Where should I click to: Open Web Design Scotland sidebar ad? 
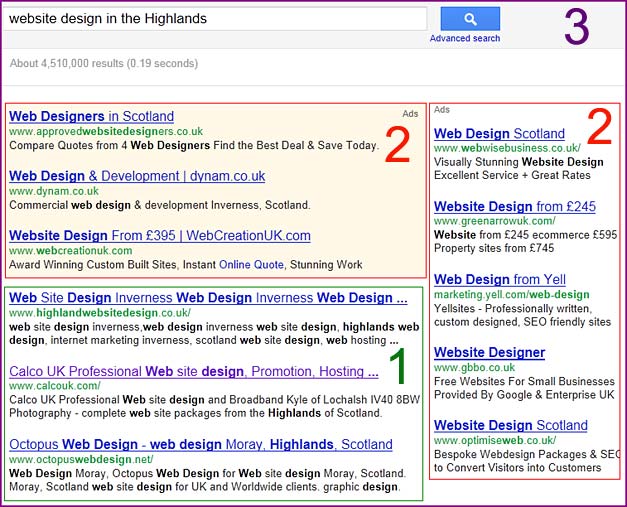tap(499, 134)
